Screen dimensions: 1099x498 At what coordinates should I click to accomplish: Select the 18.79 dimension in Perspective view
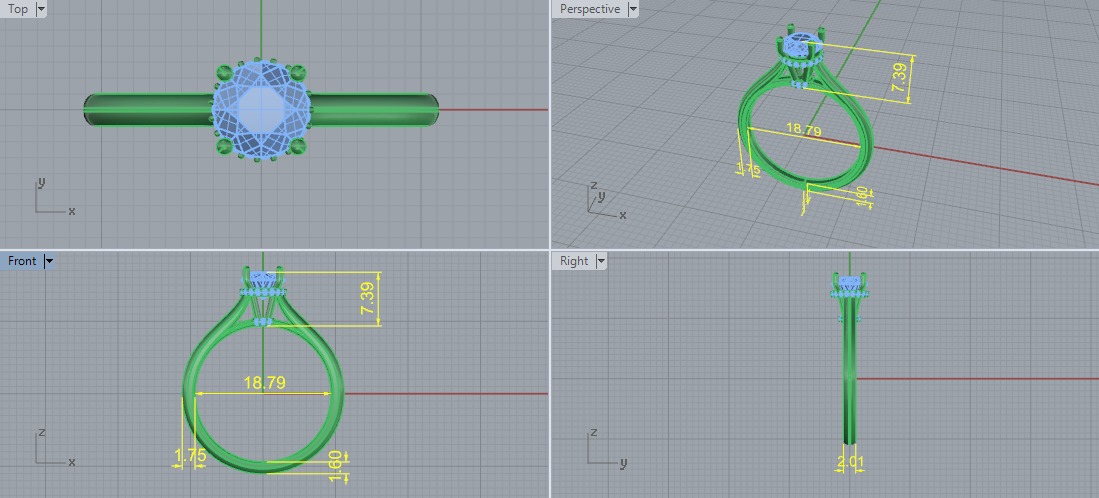coord(803,129)
